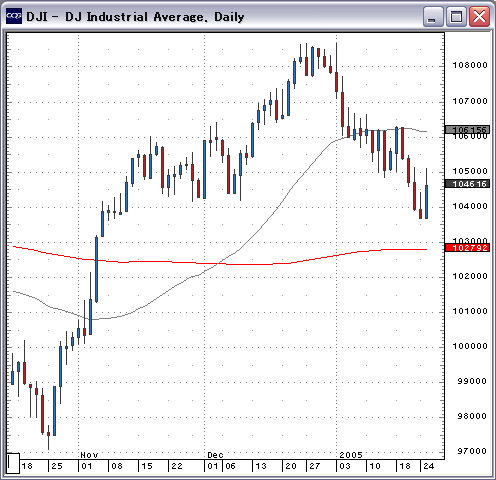Click the 100000 price axis label
The image size is (496, 480).
click(x=470, y=346)
